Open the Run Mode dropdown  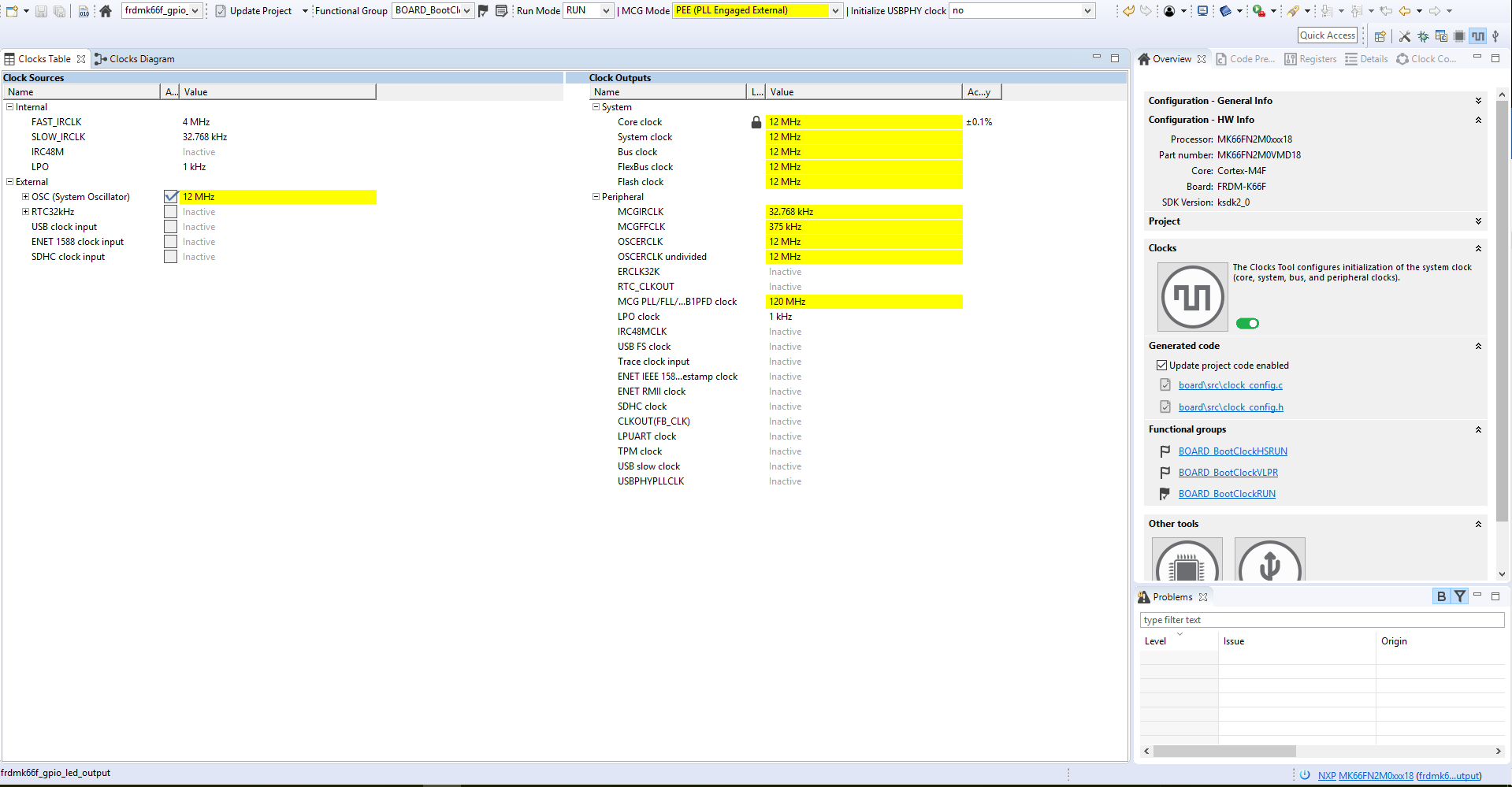tap(606, 11)
